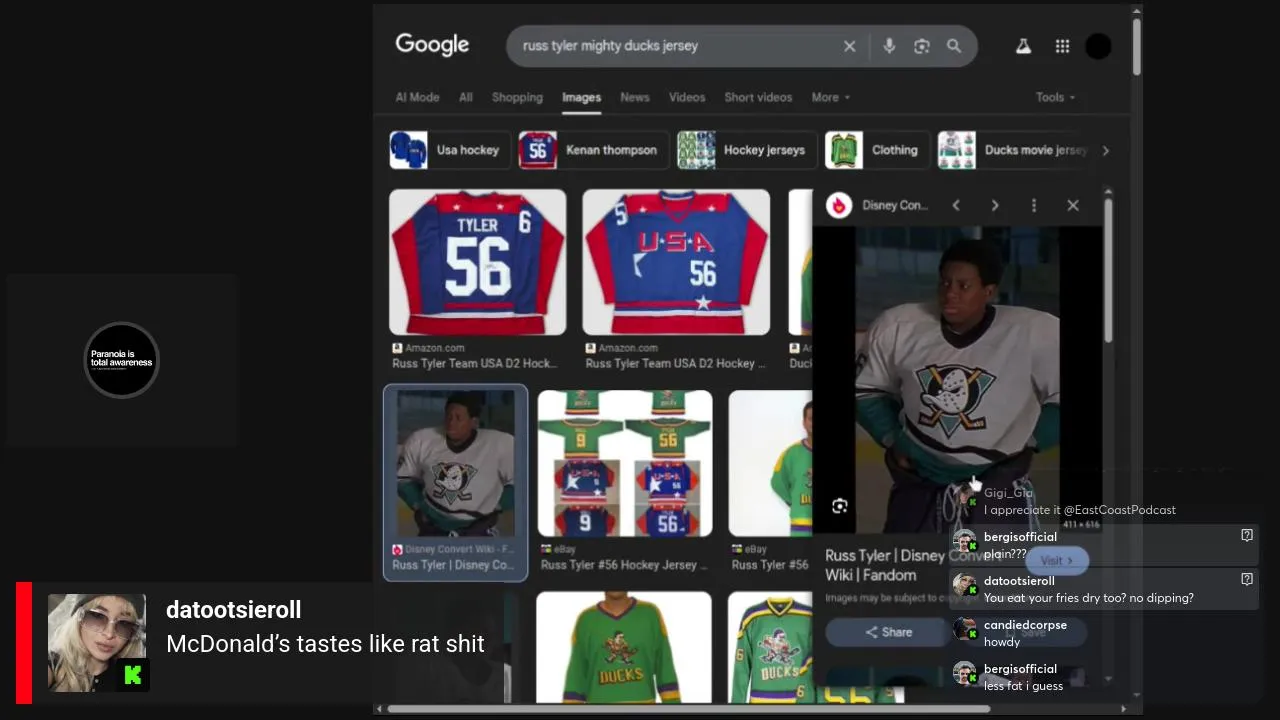Open the USA 56 front jersey thumbnail

(676, 262)
